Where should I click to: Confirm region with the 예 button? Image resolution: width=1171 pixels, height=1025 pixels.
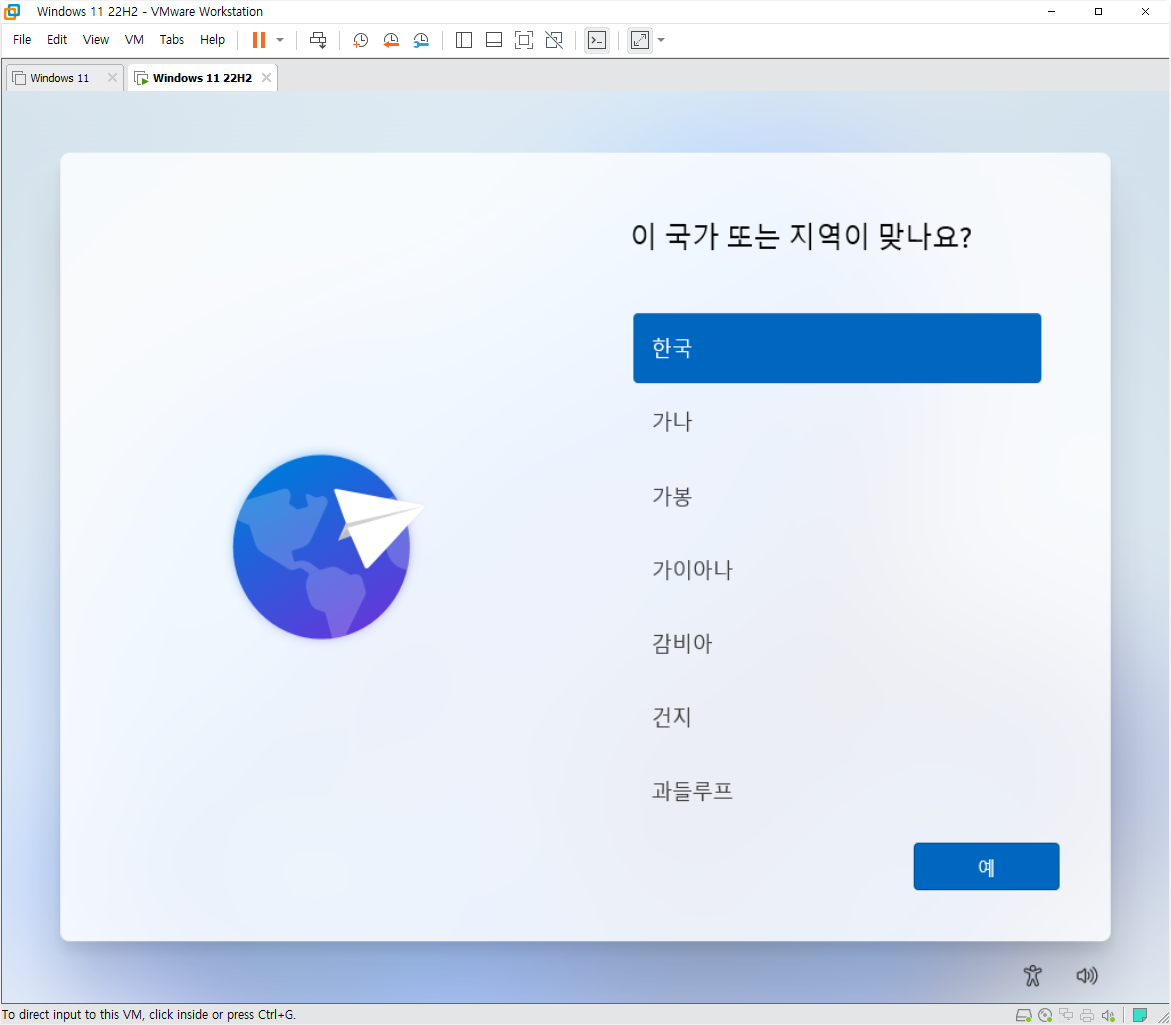(x=986, y=867)
